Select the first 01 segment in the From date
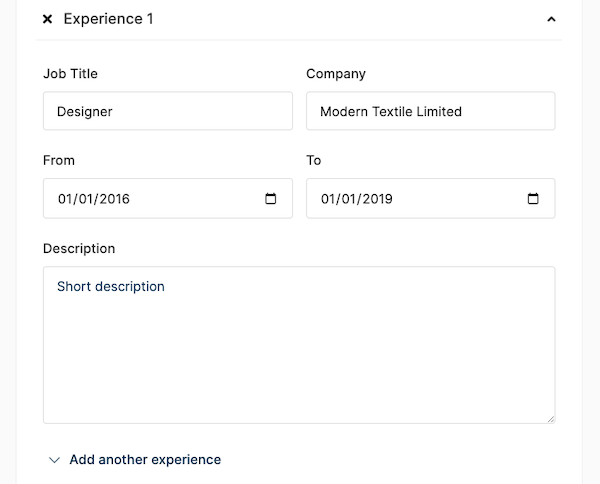This screenshot has width=600, height=484. coord(65,198)
